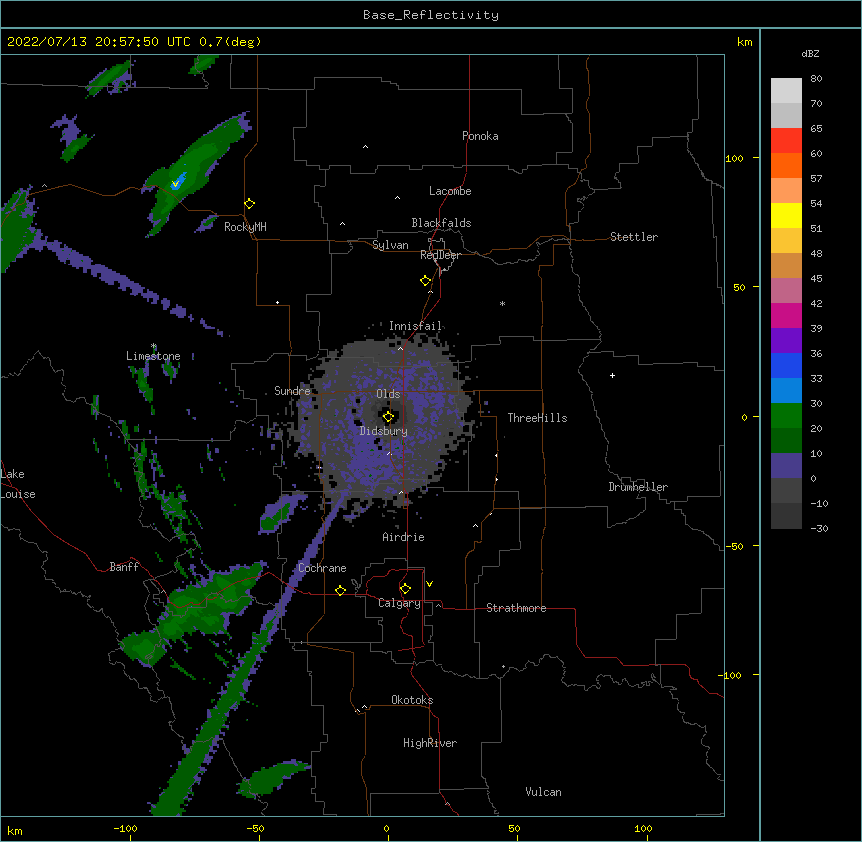
Task: Click the Lacombe city label
Action: 450,191
